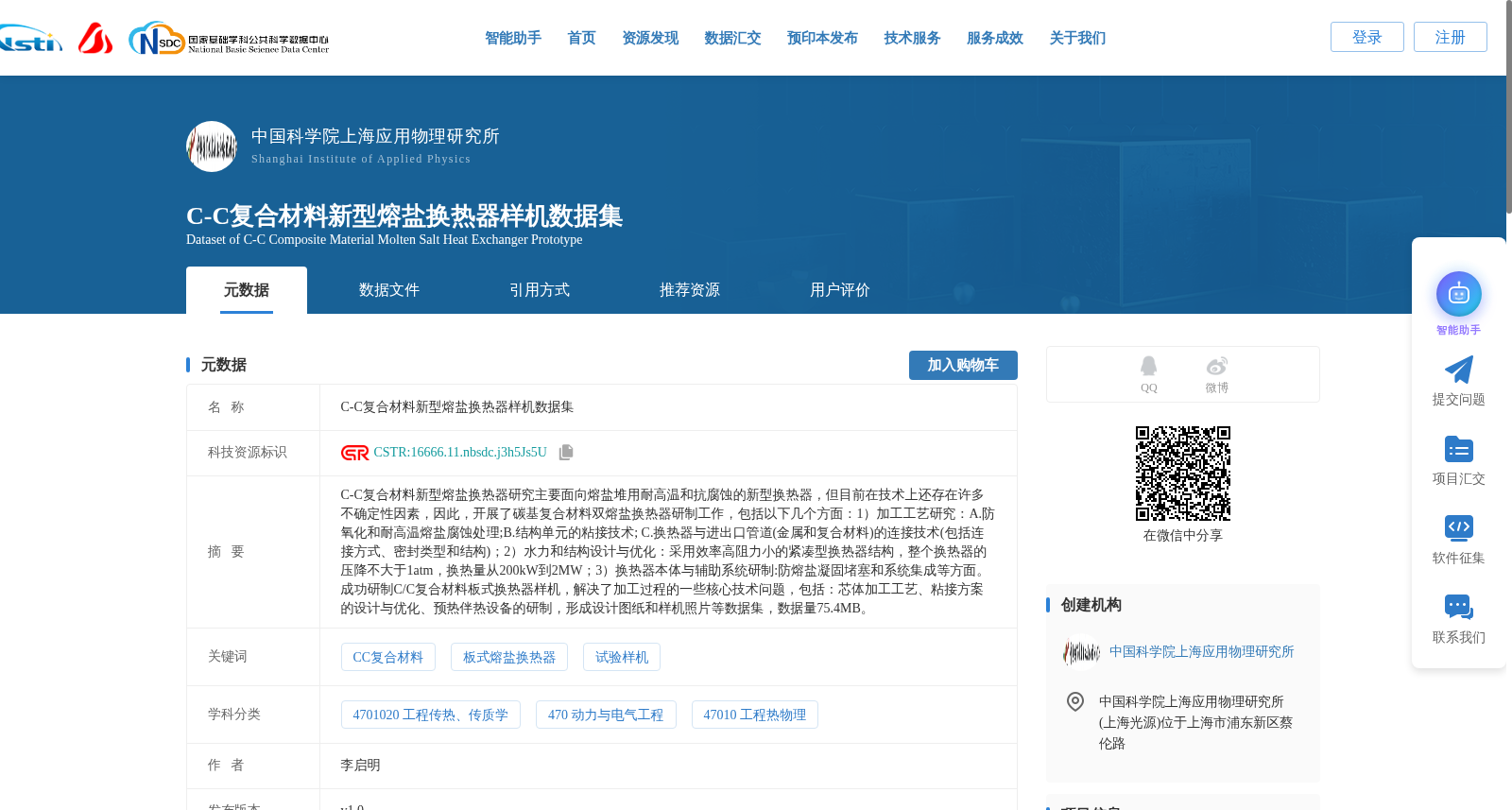Viewport: 1512px width, 810px height.
Task: Switch to the 用户评价 tab
Action: 840,290
